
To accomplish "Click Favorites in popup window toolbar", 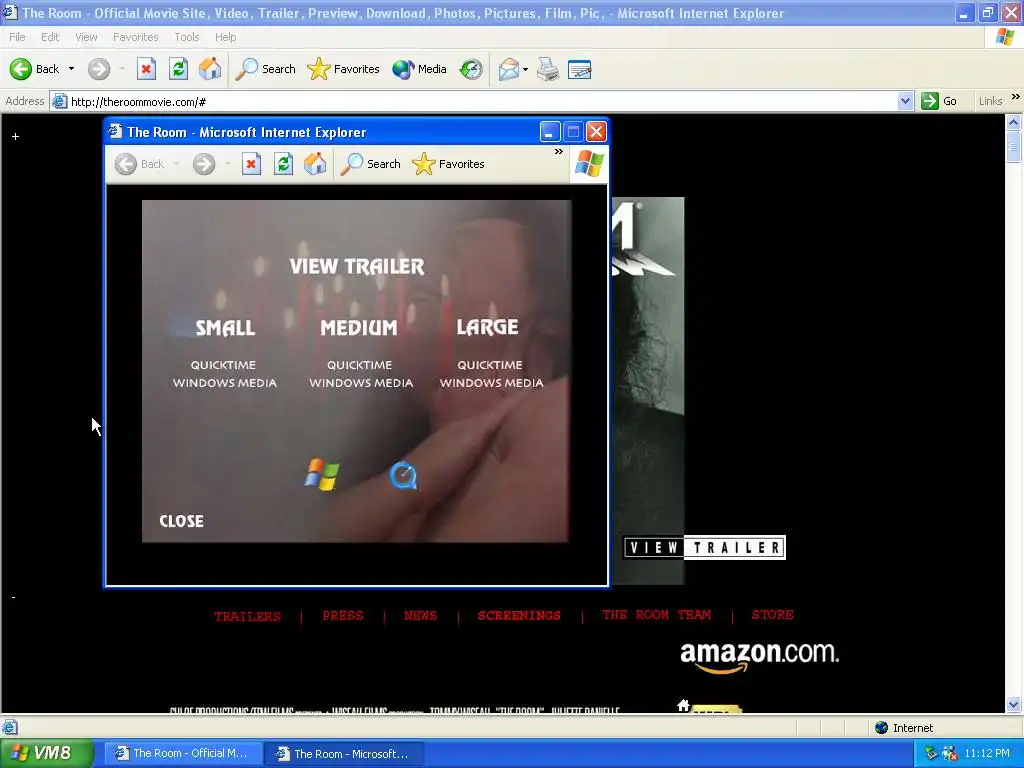I will (448, 164).
